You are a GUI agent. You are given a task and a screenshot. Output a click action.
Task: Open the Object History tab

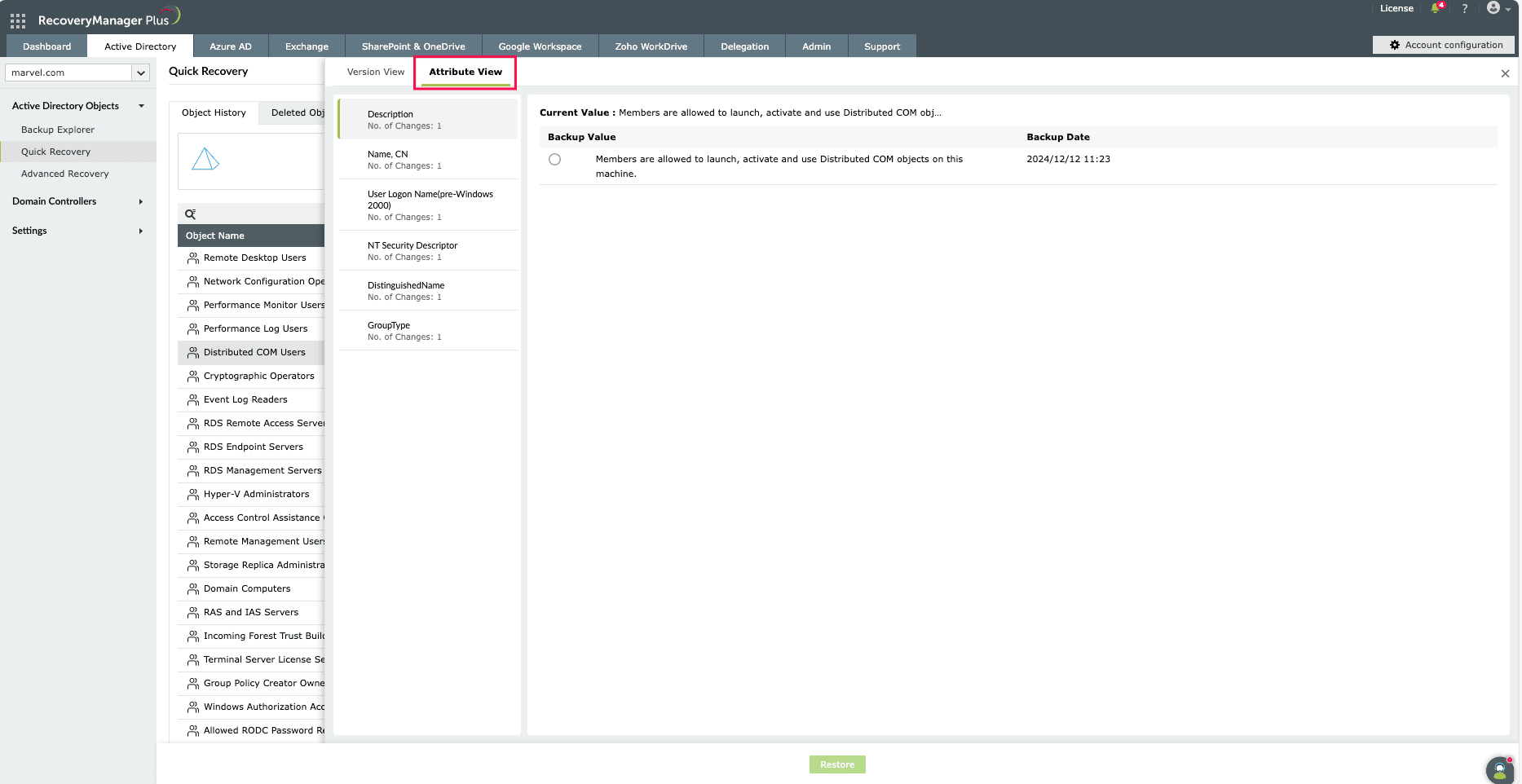[x=214, y=112]
